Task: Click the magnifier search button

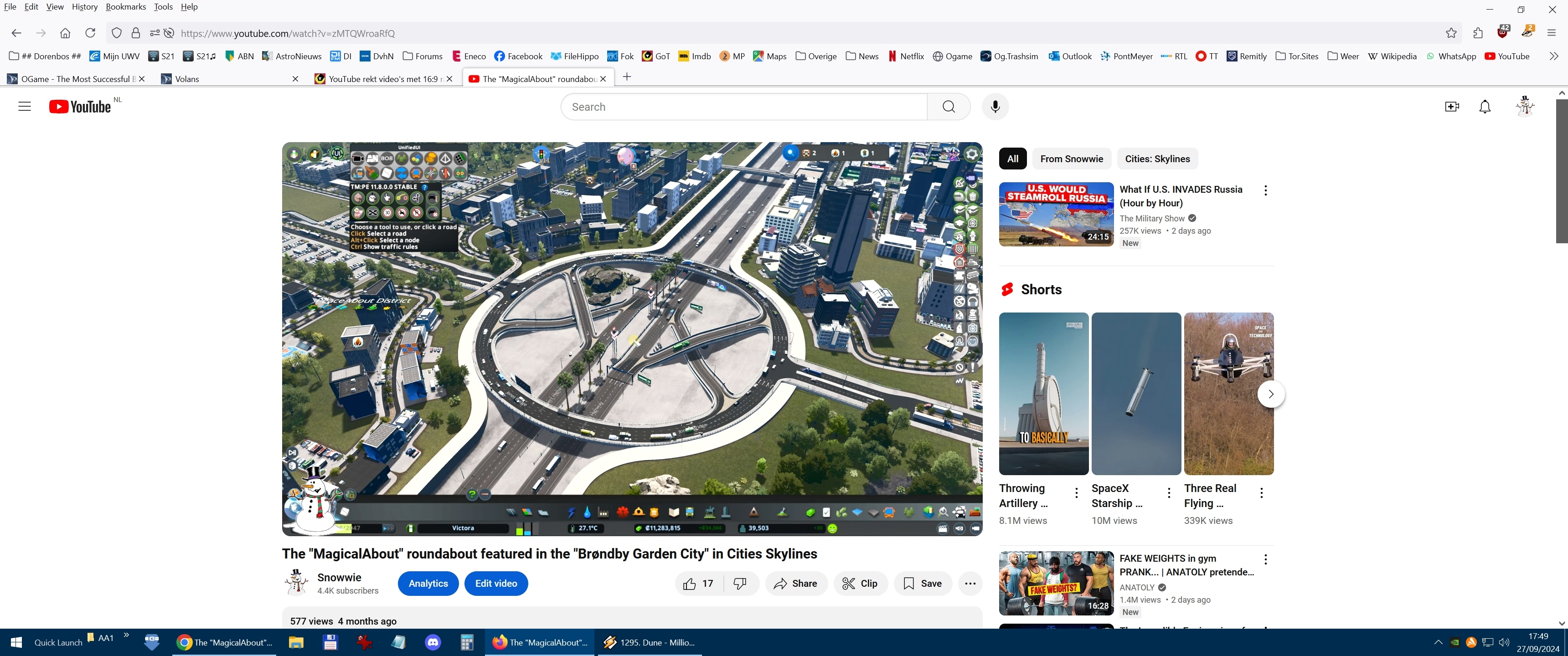Action: (x=948, y=107)
